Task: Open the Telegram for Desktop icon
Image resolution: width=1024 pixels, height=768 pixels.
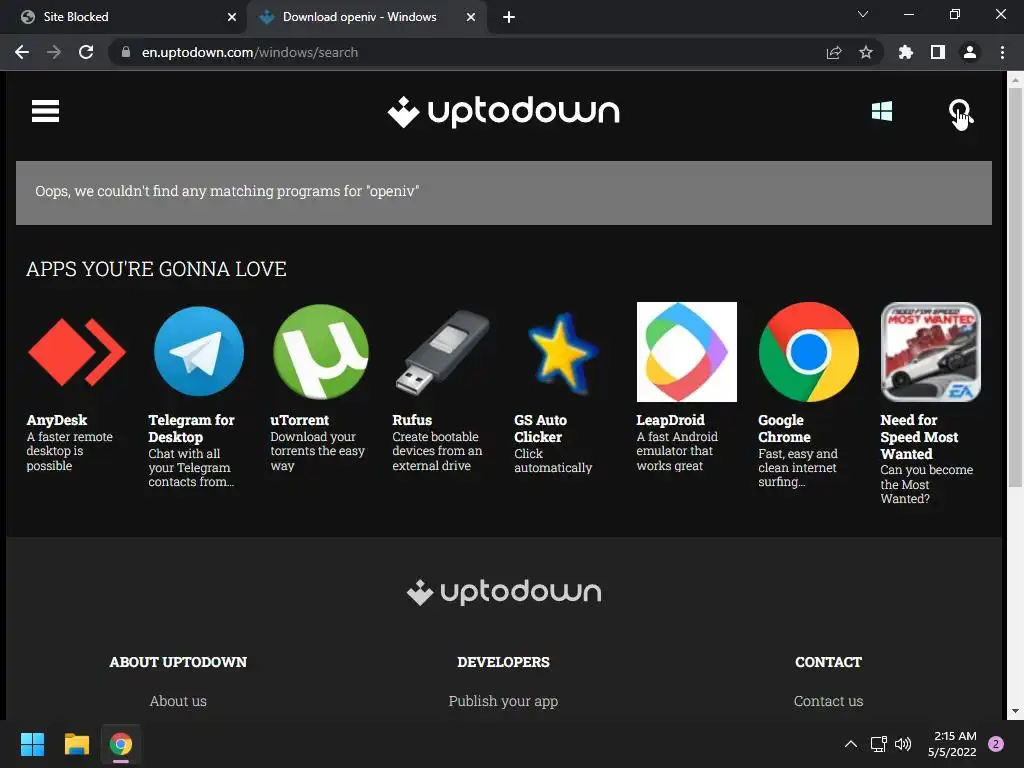Action: pos(199,352)
